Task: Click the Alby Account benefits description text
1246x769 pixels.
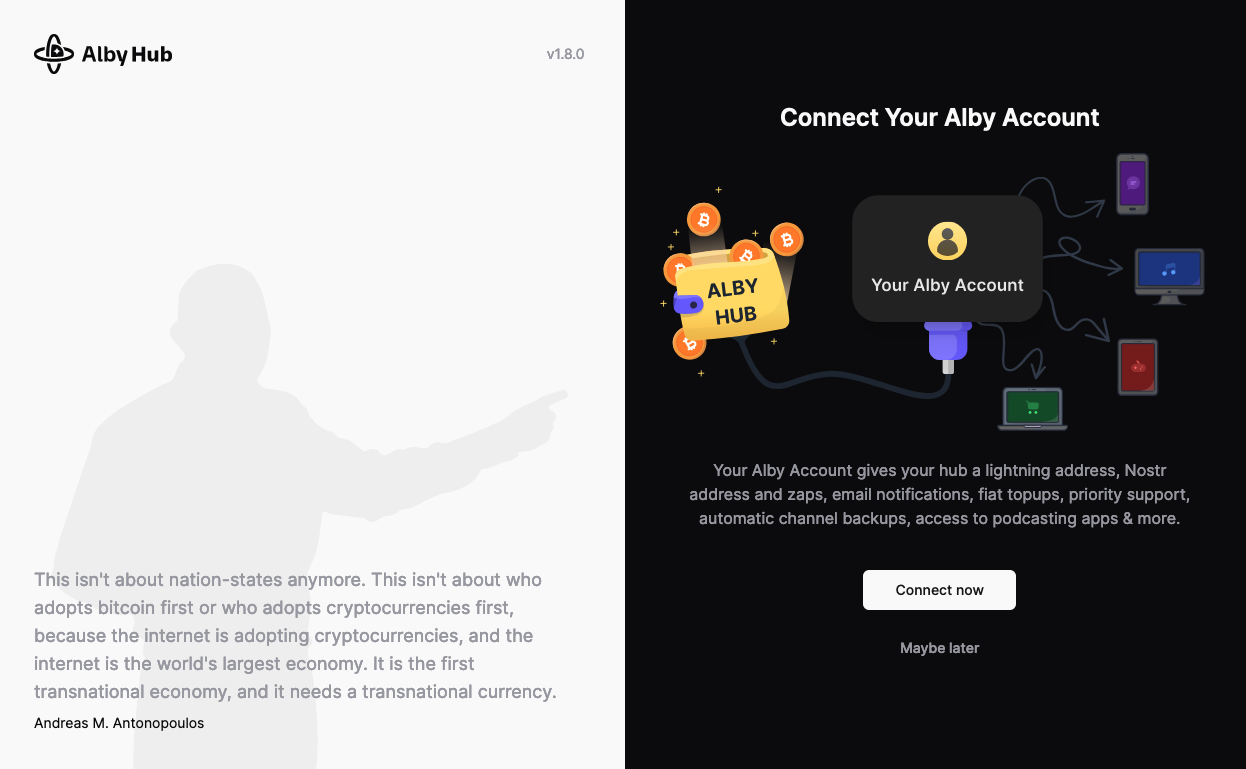Action: [x=939, y=494]
